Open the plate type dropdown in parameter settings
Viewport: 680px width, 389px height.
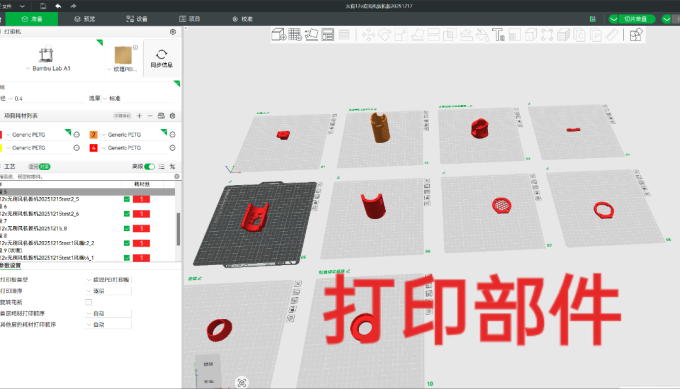(x=108, y=280)
